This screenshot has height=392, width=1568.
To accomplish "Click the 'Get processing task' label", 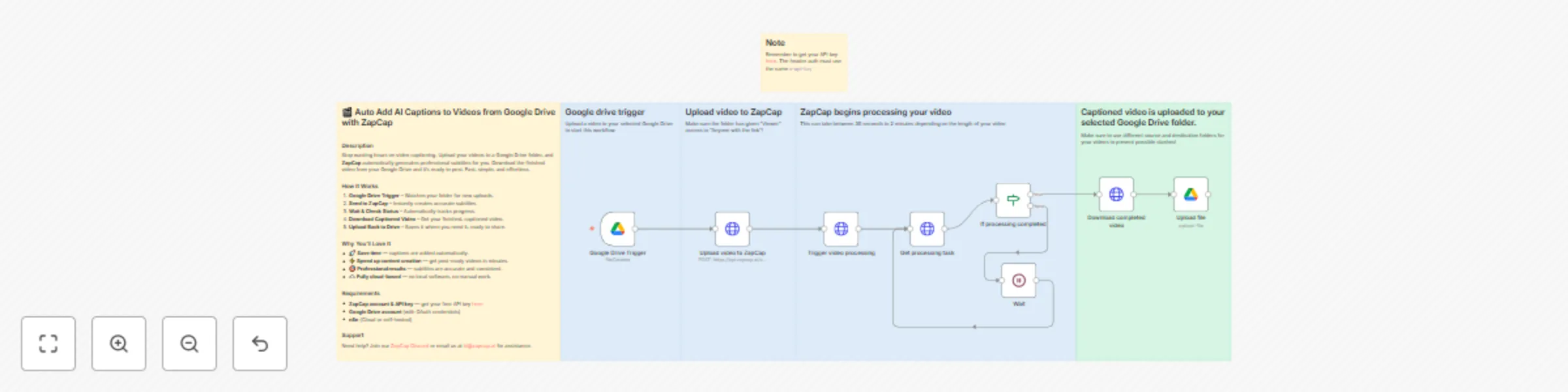I will coord(927,253).
